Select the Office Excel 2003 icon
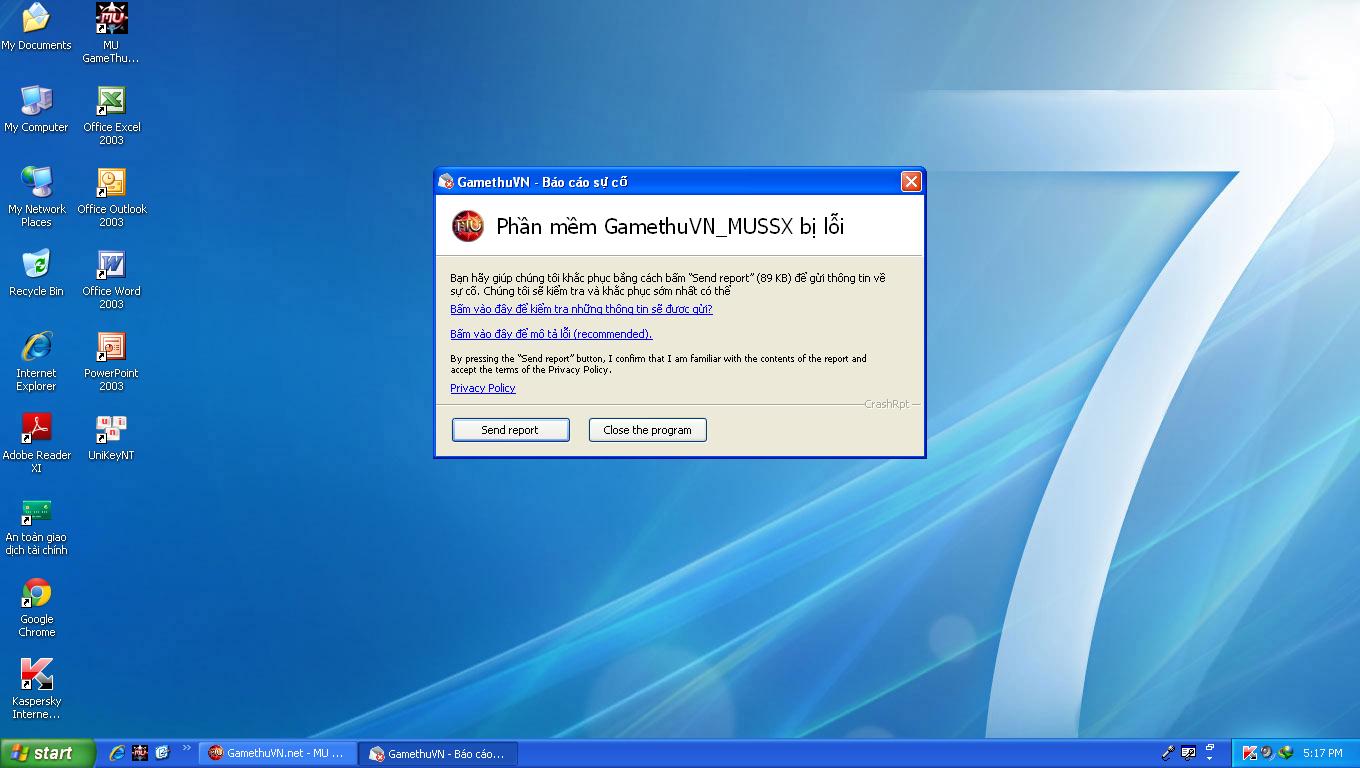Screen dimensions: 1360x768 tap(111, 102)
